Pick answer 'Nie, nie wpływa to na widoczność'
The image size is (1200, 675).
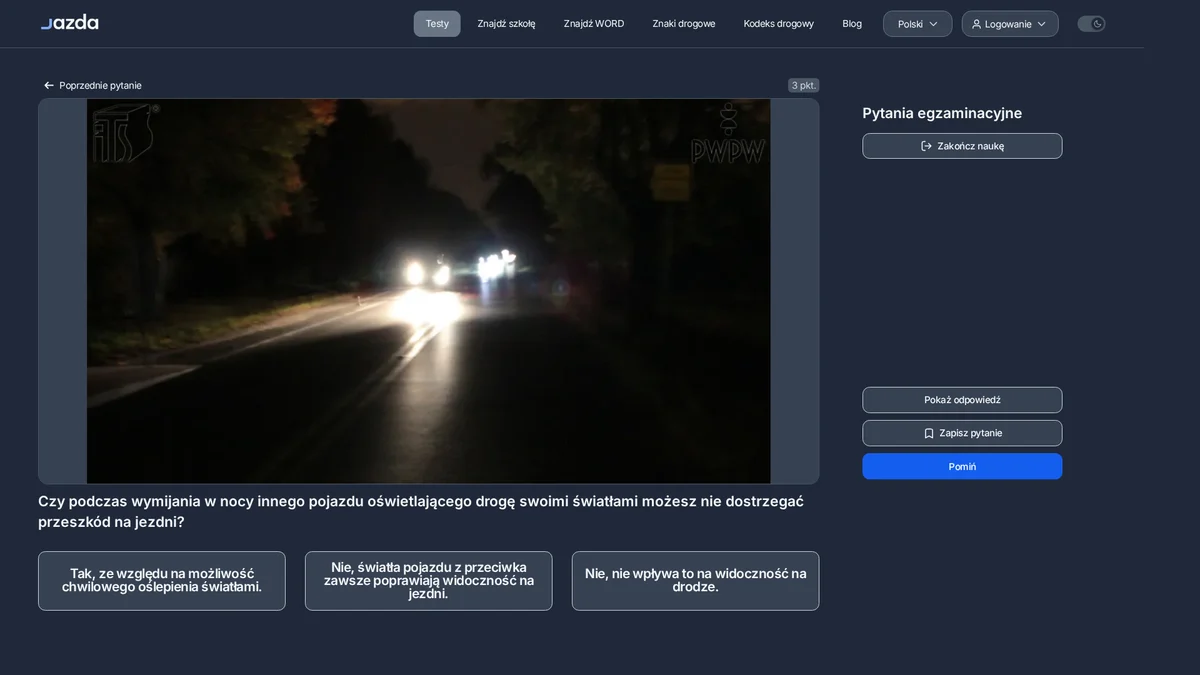pos(695,581)
